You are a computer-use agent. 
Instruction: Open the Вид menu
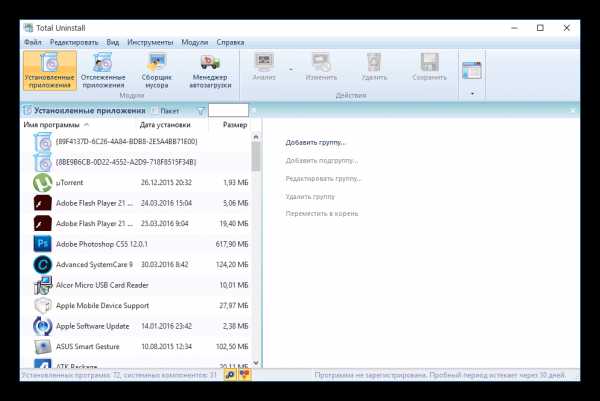(112, 42)
